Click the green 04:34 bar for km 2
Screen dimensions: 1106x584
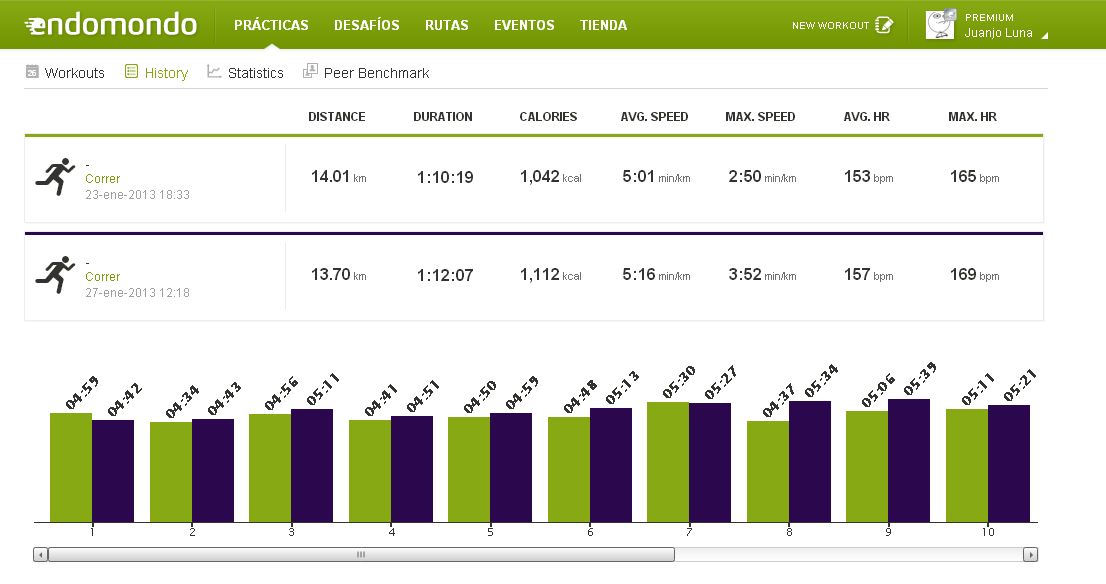(x=171, y=472)
